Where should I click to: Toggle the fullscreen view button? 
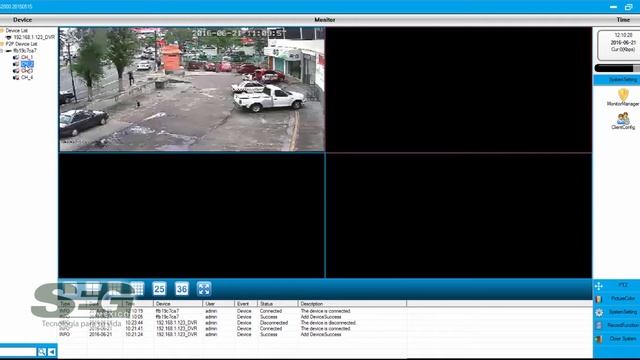point(204,289)
